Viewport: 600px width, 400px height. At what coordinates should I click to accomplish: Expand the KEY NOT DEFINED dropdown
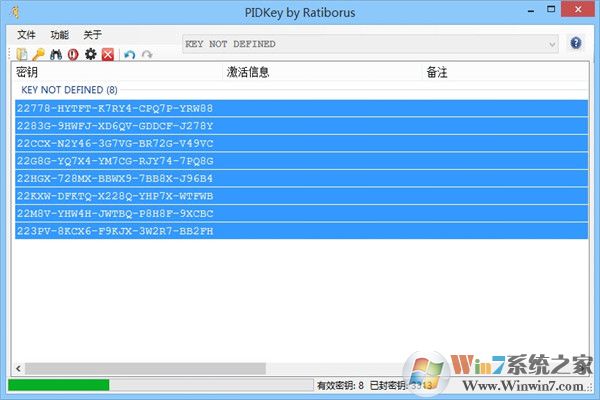tap(552, 44)
